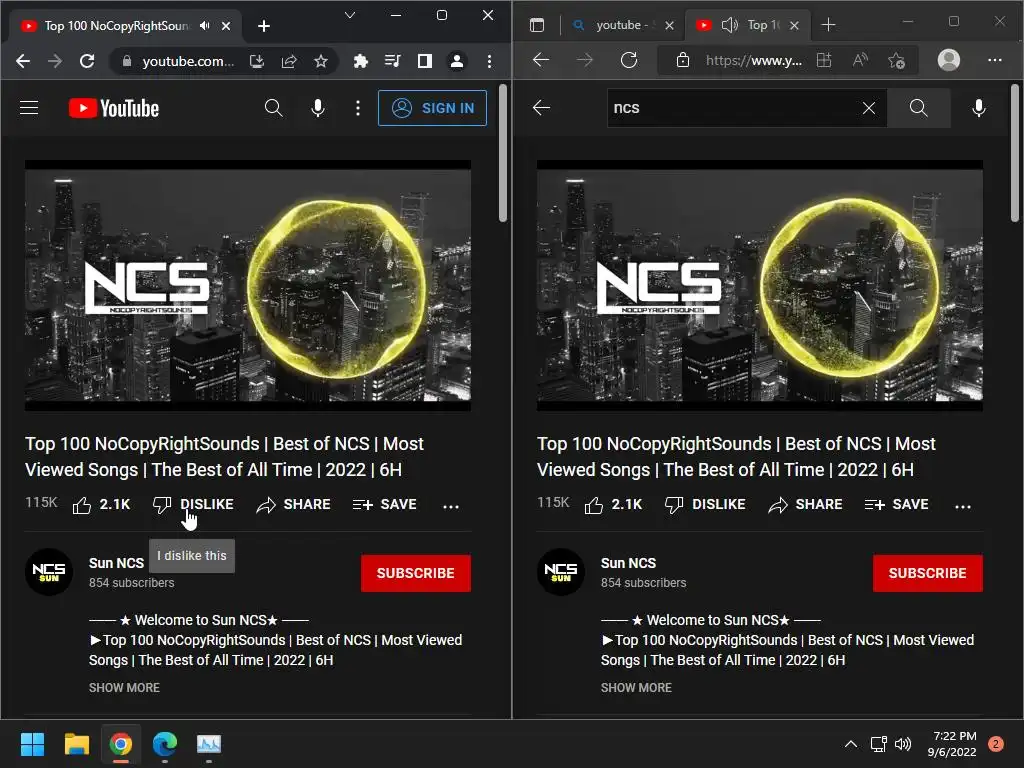Open Windows Start menu
Viewport: 1024px width, 768px height.
click(x=32, y=744)
